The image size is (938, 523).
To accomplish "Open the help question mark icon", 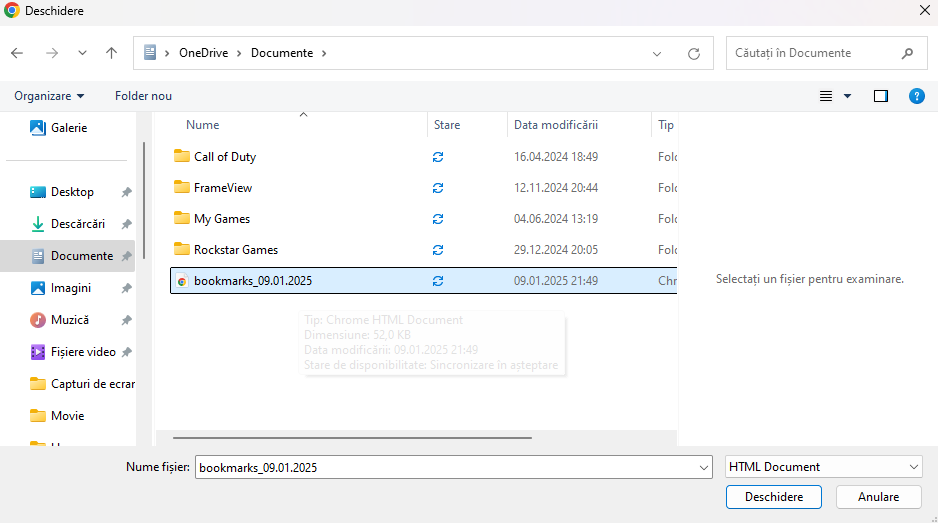I will coord(916,96).
